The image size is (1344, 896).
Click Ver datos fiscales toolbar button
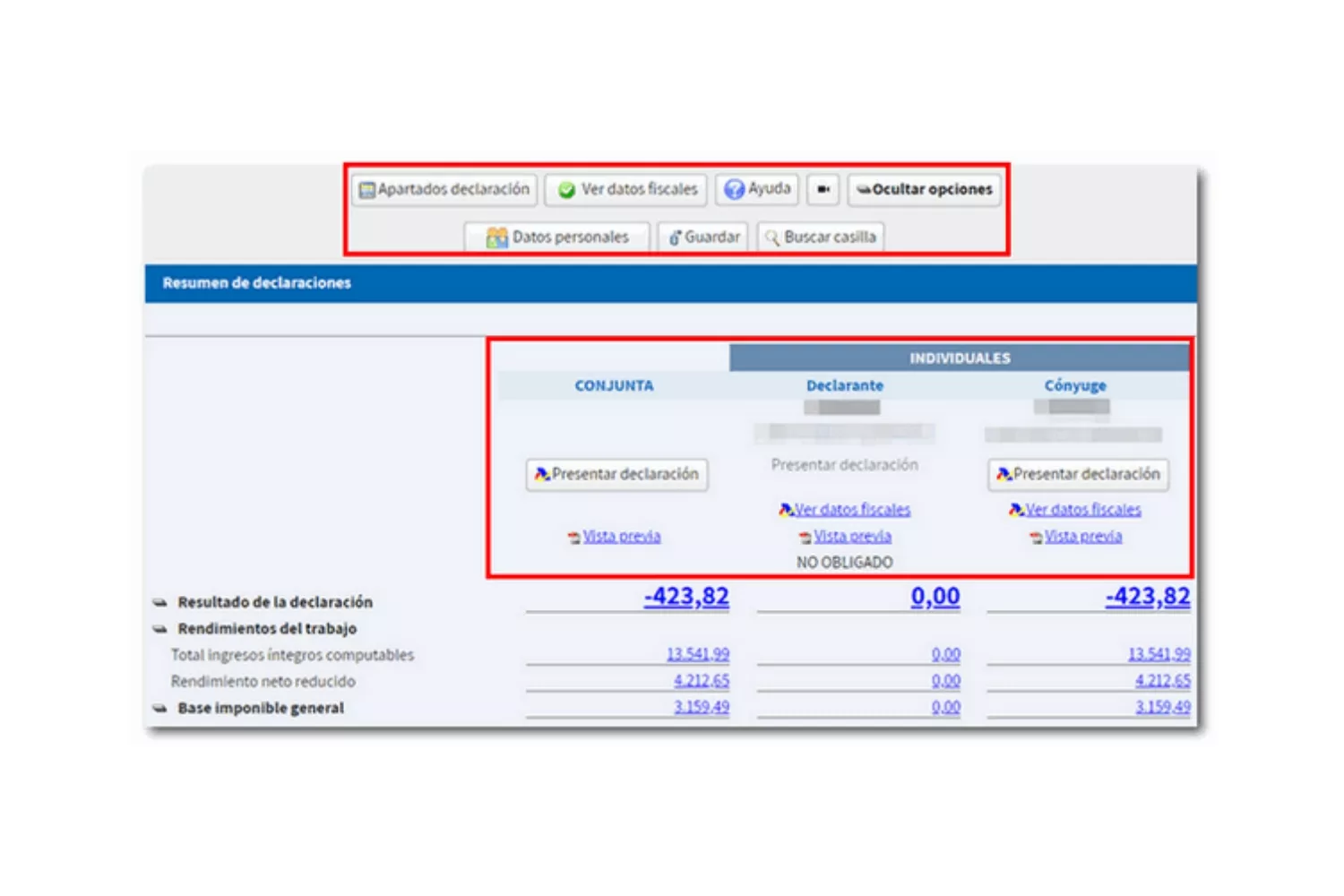tap(626, 190)
